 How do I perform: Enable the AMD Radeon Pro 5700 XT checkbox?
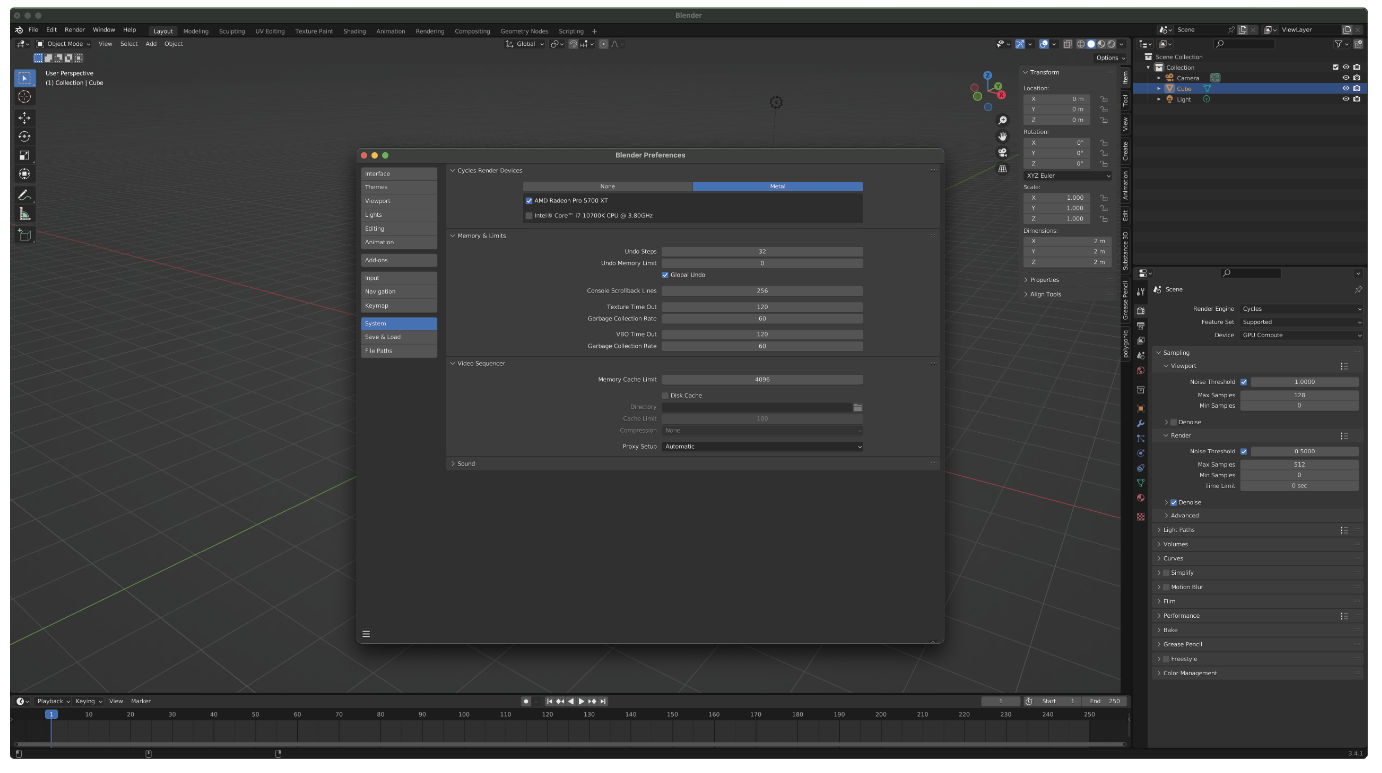click(x=529, y=201)
